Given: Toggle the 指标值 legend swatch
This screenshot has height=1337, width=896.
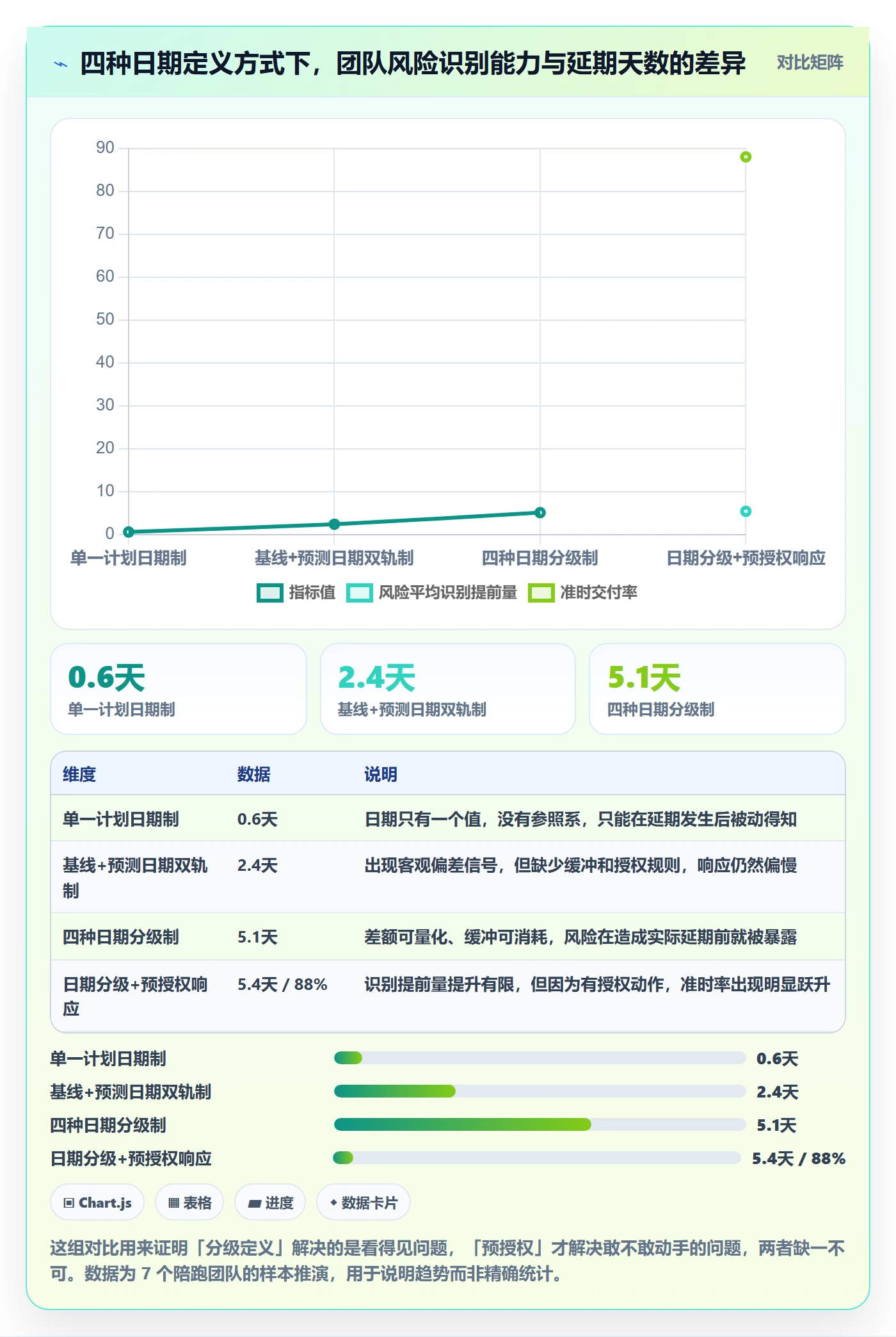Looking at the screenshot, I should [269, 593].
